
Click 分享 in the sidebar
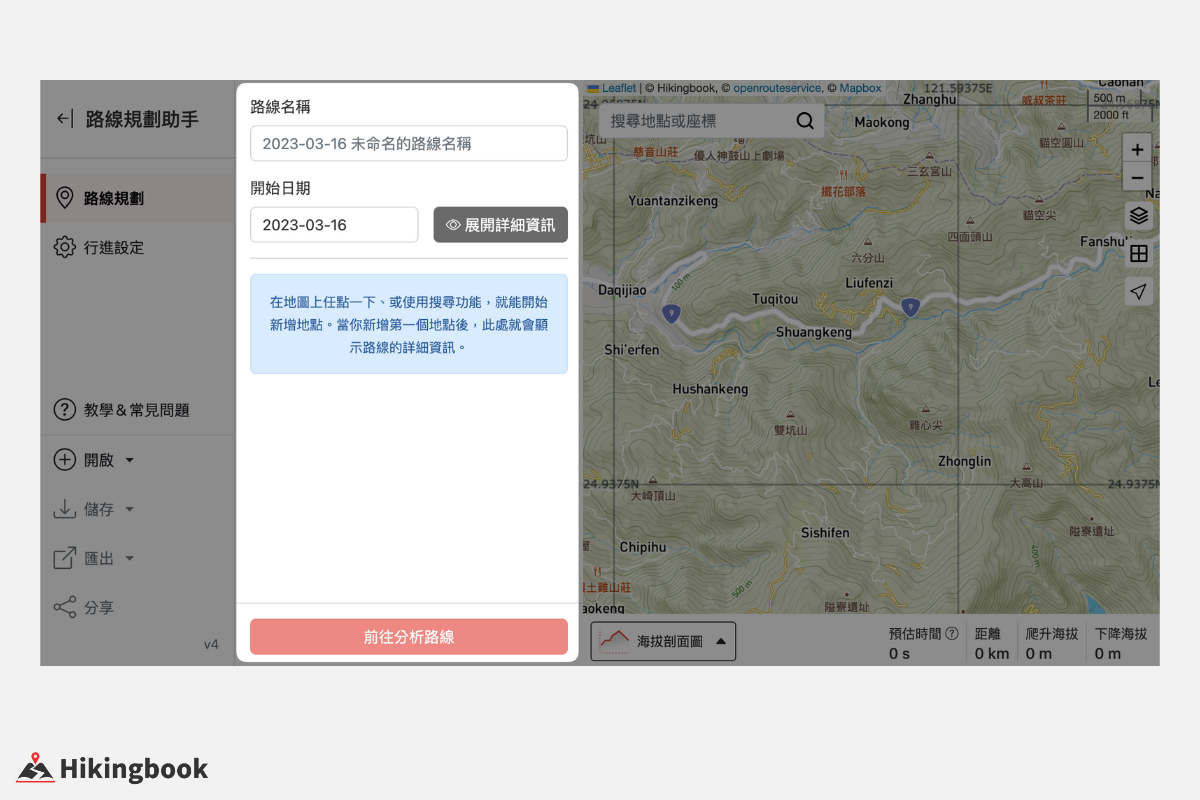99,607
